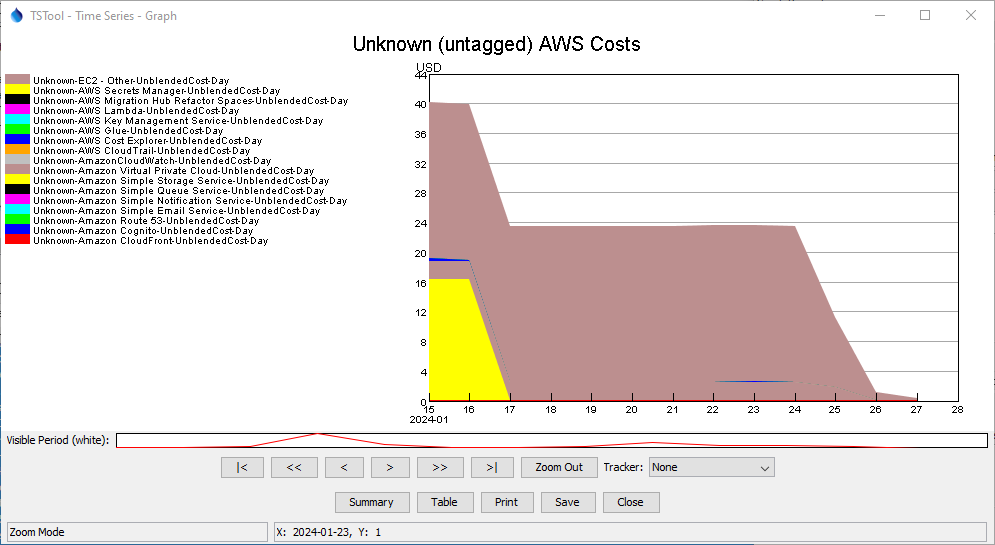Click the Unknown-AmazonCloudWatch legend label
995x545 pixels.
pyautogui.click(x=152, y=161)
